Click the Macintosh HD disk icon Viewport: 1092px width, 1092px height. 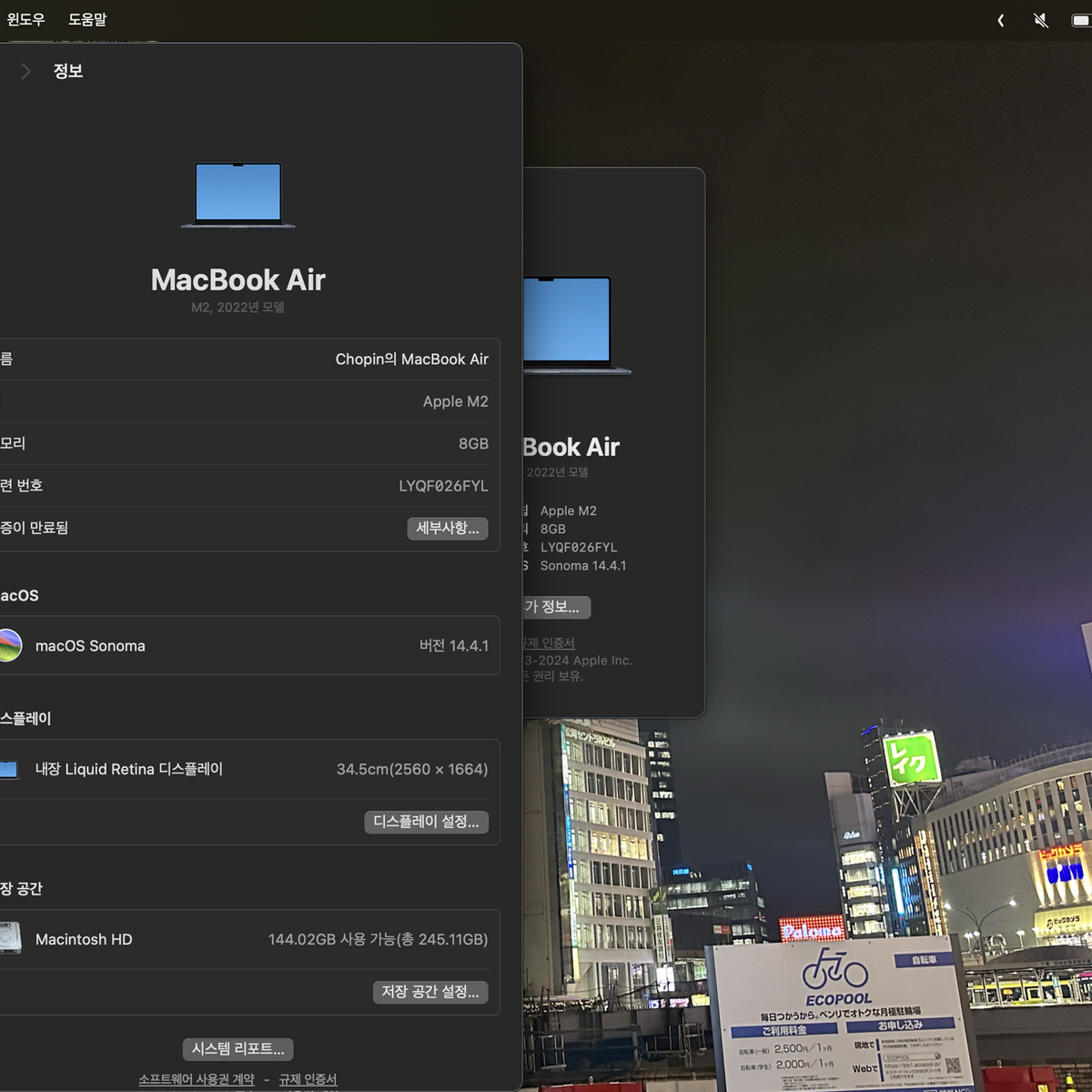click(10, 939)
